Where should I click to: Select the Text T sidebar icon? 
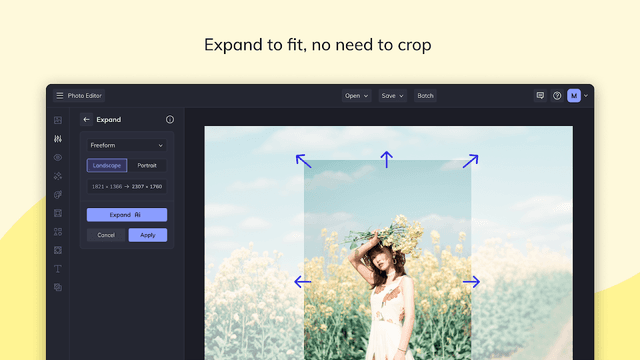pos(58,269)
